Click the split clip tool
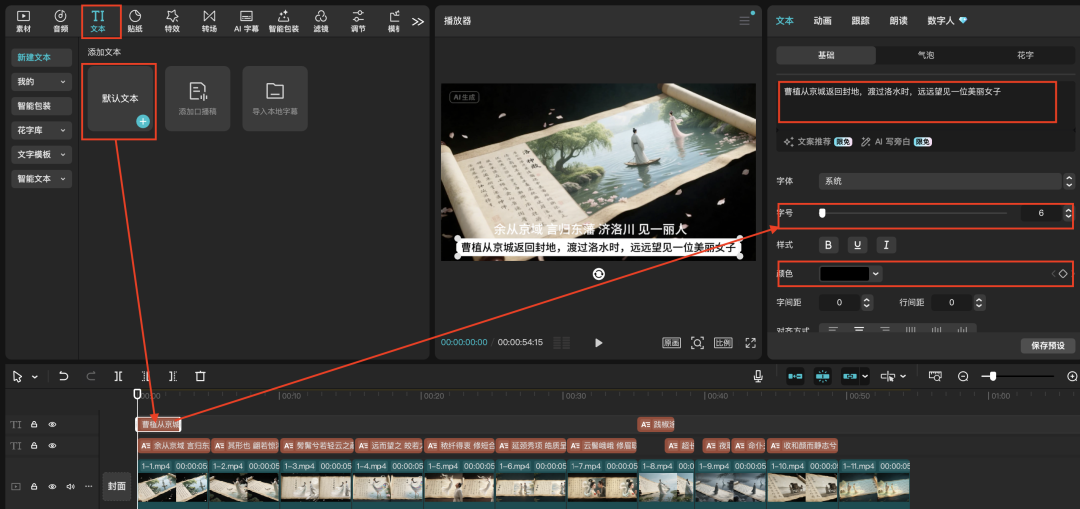1080x509 pixels. click(x=118, y=376)
